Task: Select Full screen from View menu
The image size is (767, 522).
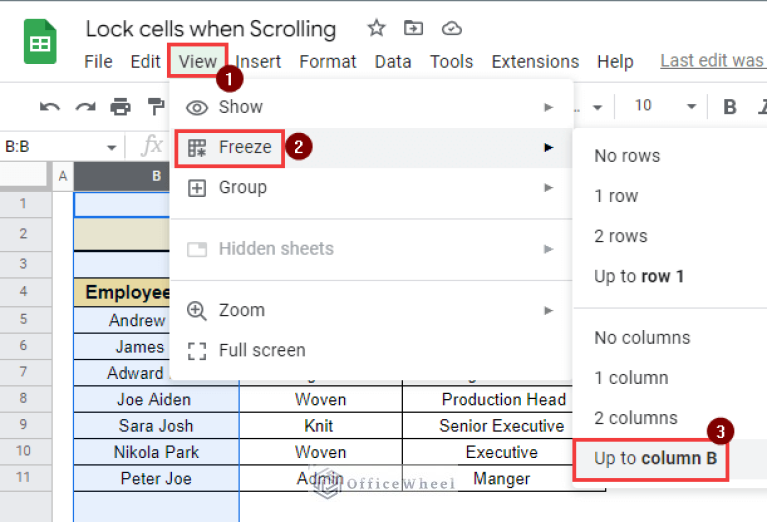Action: 262,350
